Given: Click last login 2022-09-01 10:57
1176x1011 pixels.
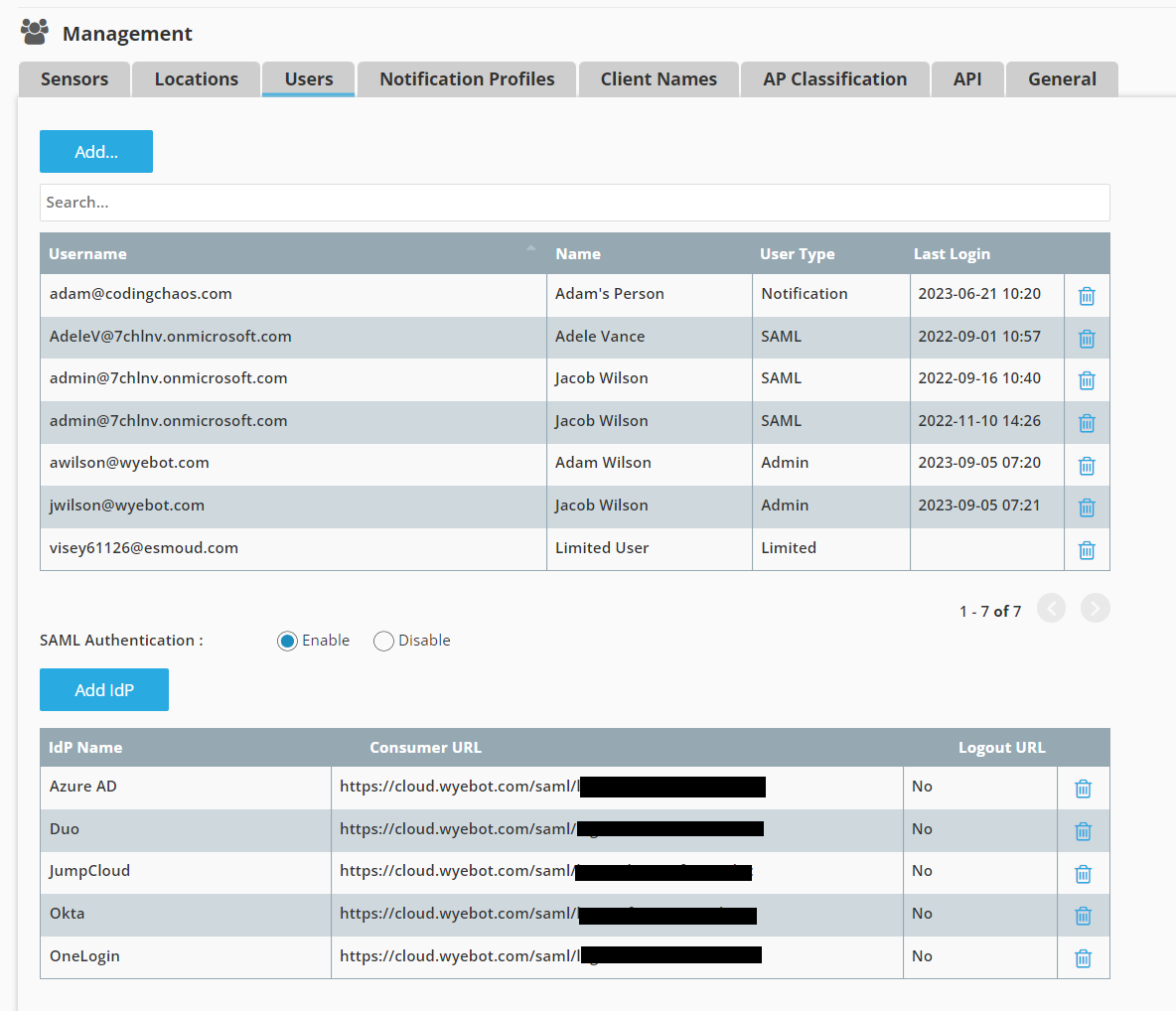Looking at the screenshot, I should click(x=978, y=337).
